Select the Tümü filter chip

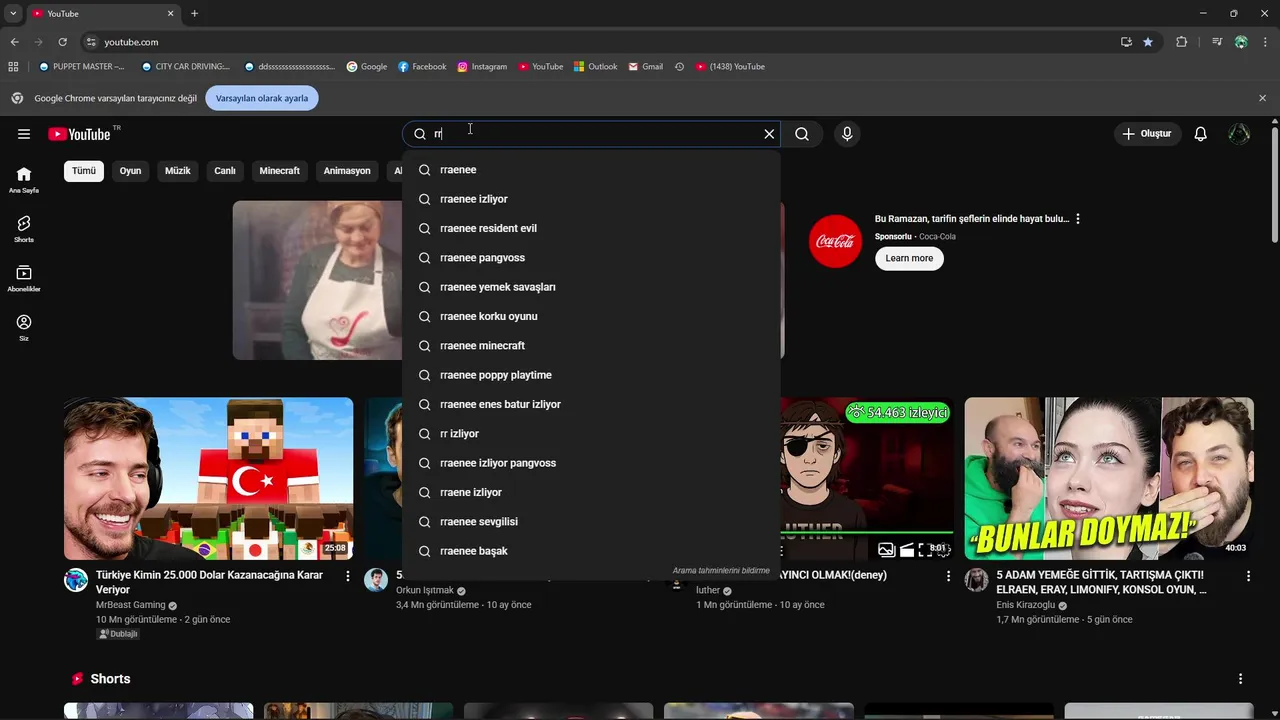(x=84, y=171)
